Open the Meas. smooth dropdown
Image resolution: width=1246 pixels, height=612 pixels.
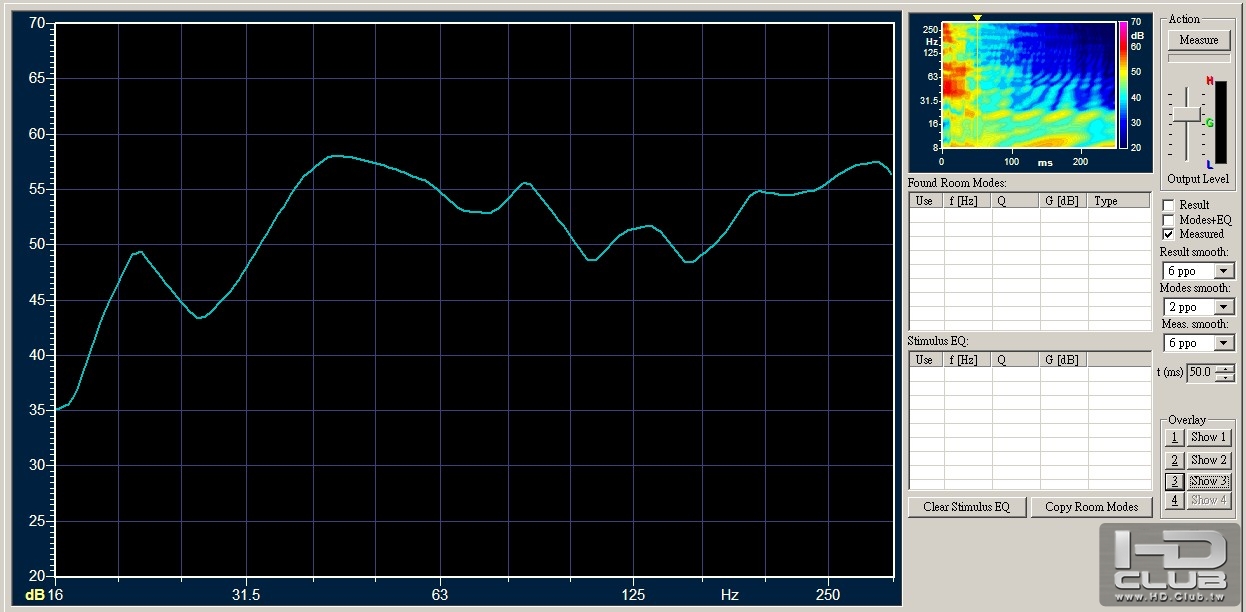click(x=1224, y=343)
